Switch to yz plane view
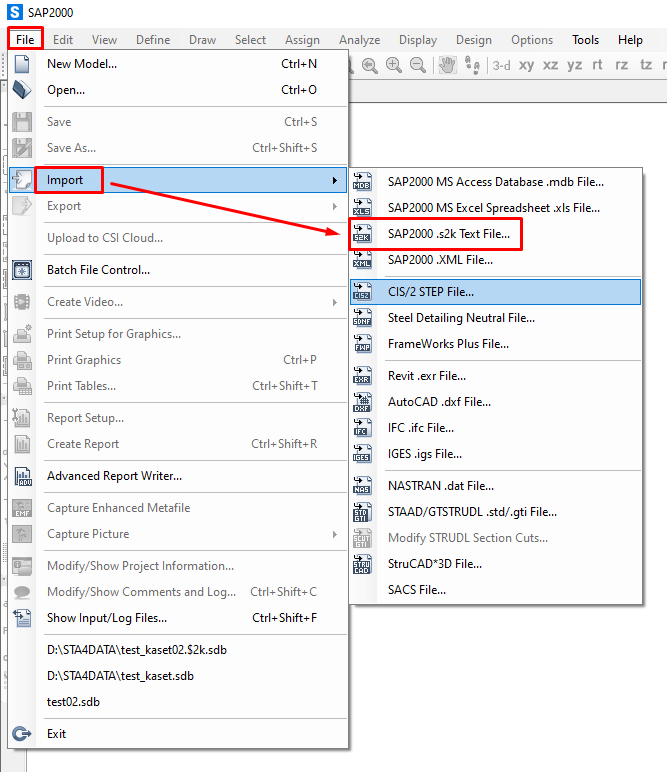667x772 pixels. point(574,65)
